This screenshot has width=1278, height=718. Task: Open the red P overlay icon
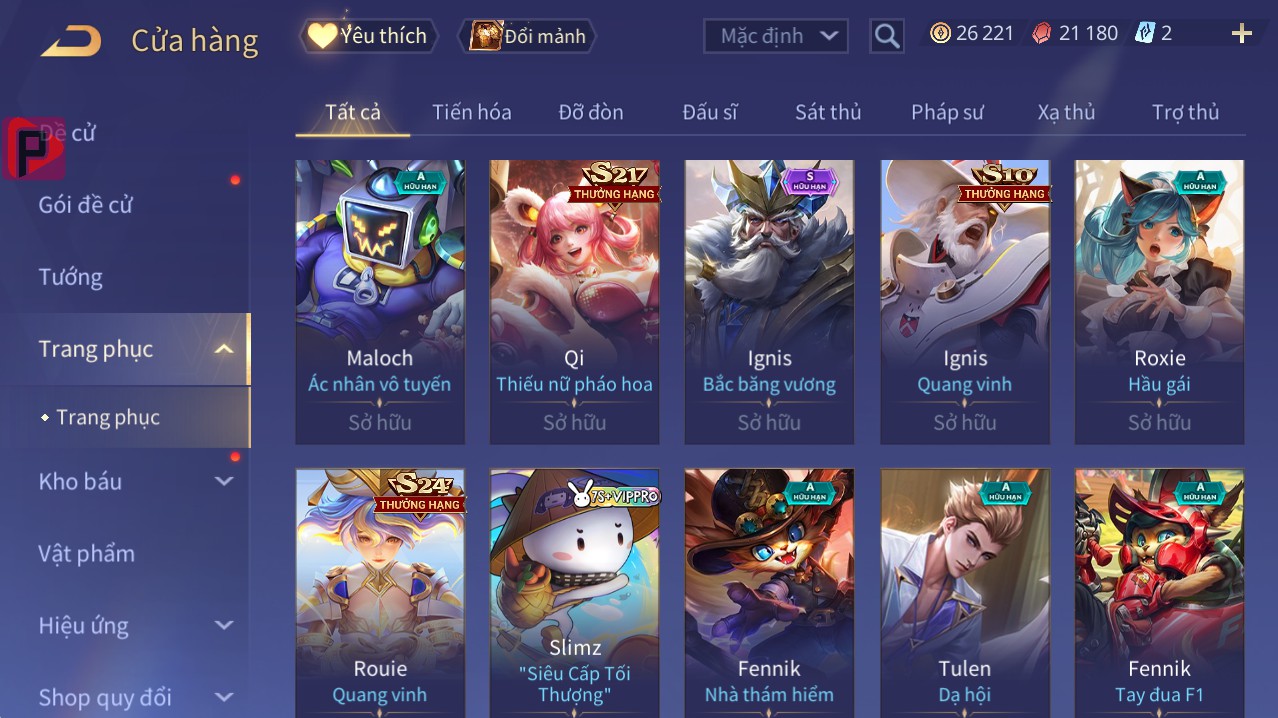pyautogui.click(x=33, y=148)
